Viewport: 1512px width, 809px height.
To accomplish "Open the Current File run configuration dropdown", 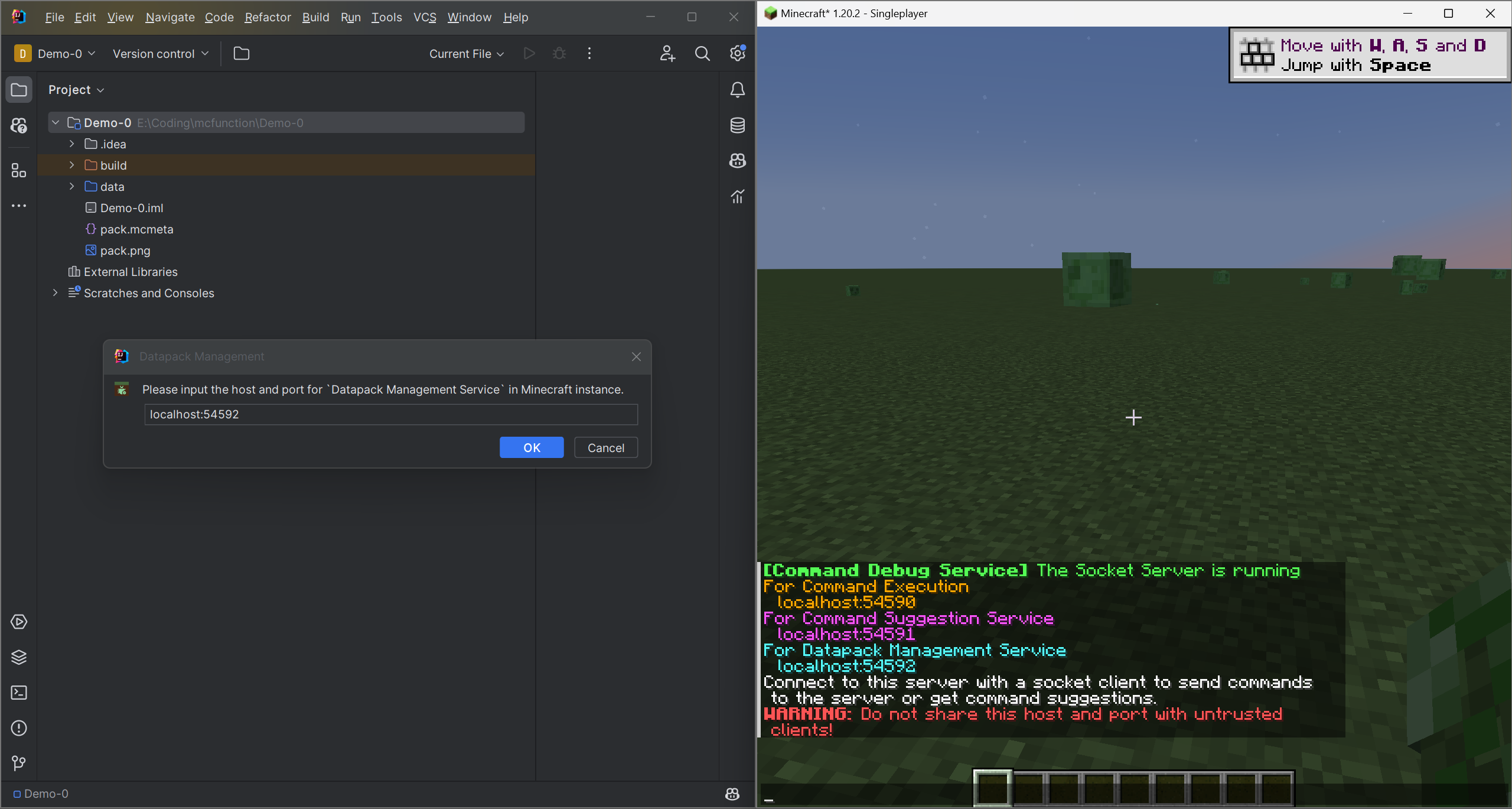I will (x=467, y=54).
